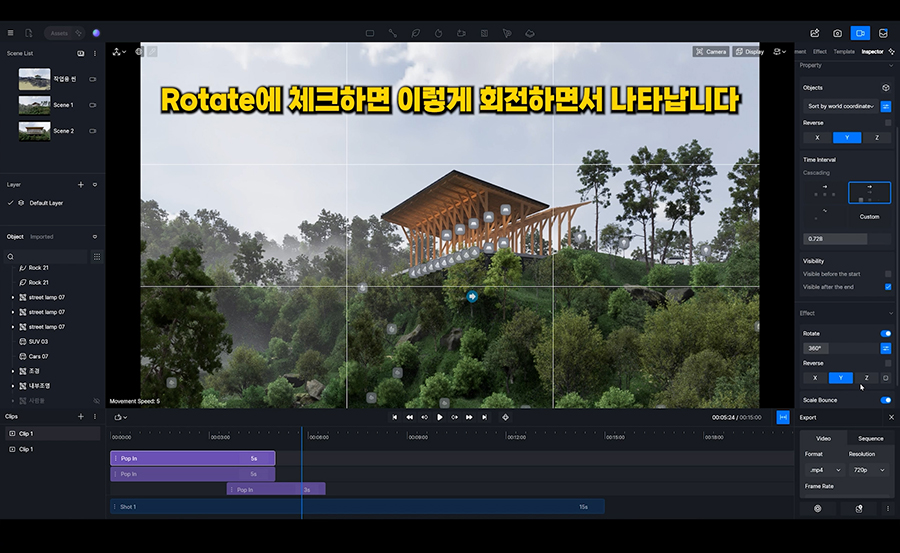Open Scene List more options menu
This screenshot has width=900, height=553.
[x=95, y=53]
